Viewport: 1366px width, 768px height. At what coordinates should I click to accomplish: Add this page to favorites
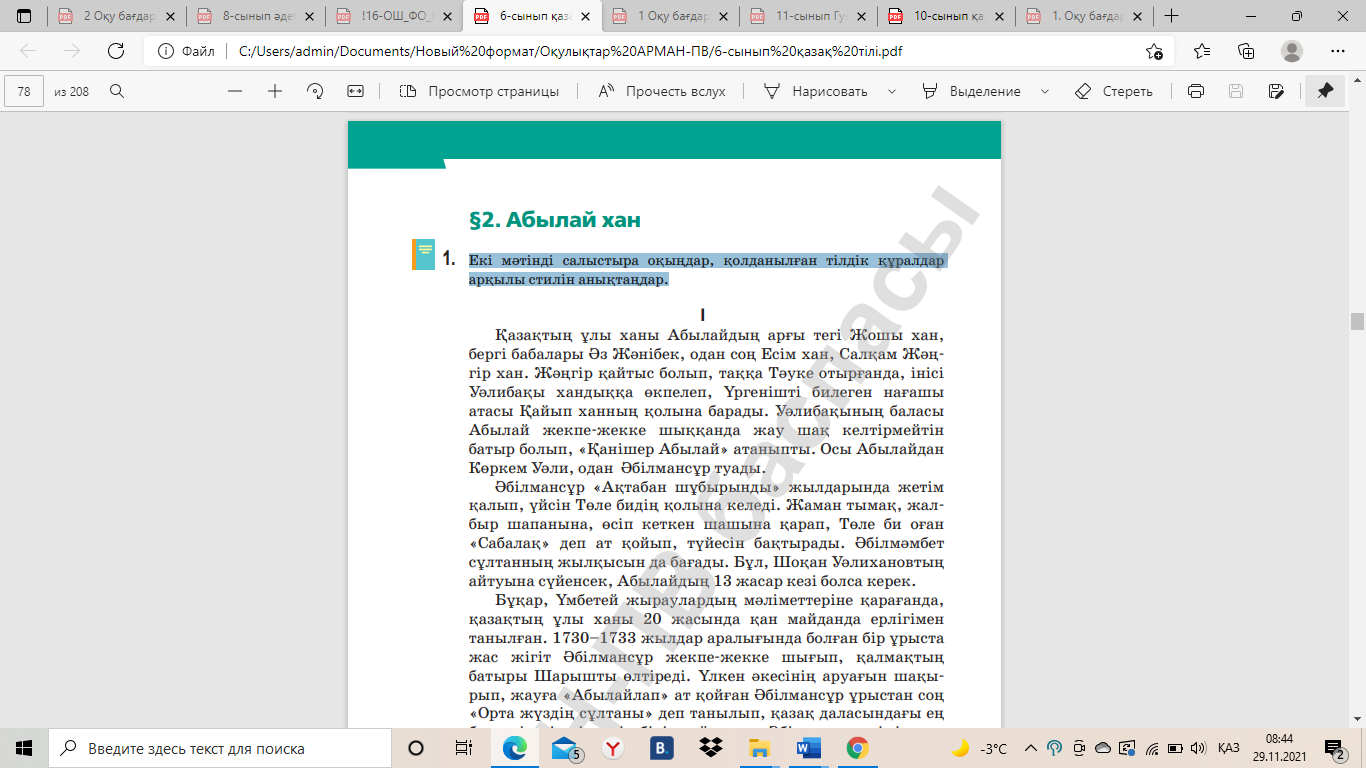[1155, 51]
